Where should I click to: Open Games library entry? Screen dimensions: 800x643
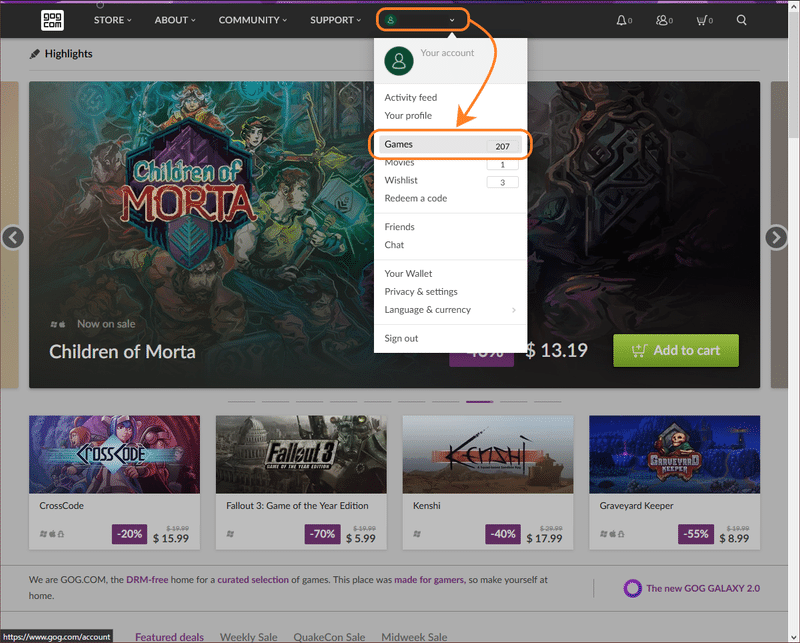pyautogui.click(x=451, y=144)
